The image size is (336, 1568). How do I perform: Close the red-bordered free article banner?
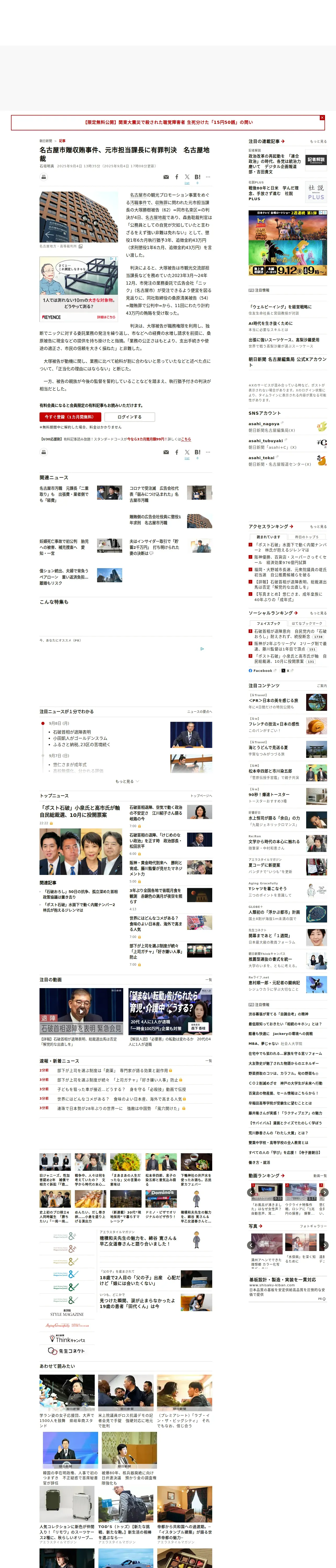coord(322,118)
